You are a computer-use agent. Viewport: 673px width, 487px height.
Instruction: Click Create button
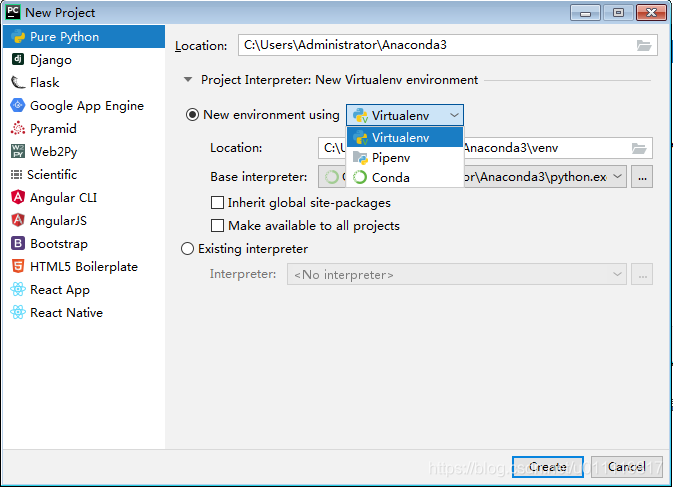tap(548, 467)
